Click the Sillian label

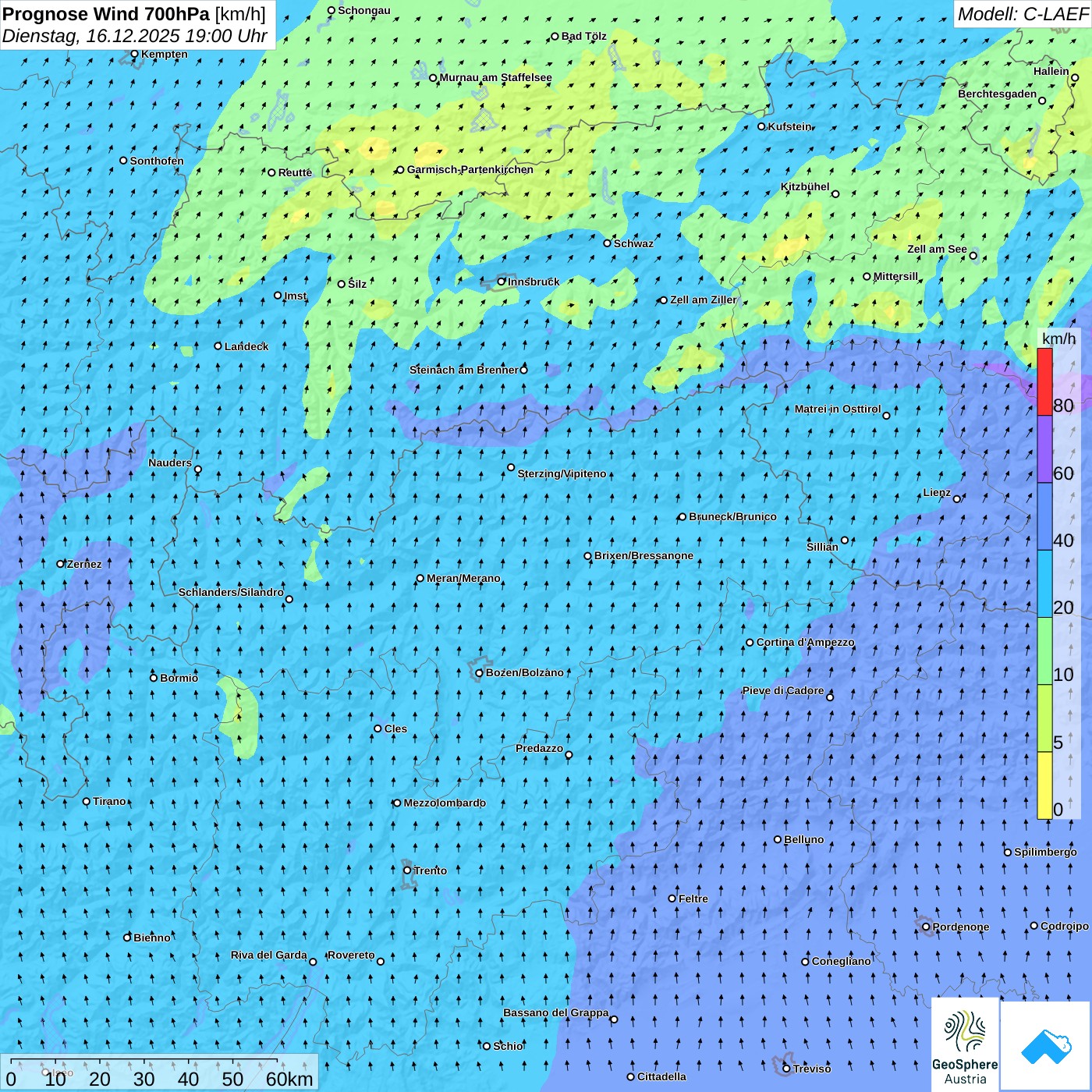(x=822, y=547)
